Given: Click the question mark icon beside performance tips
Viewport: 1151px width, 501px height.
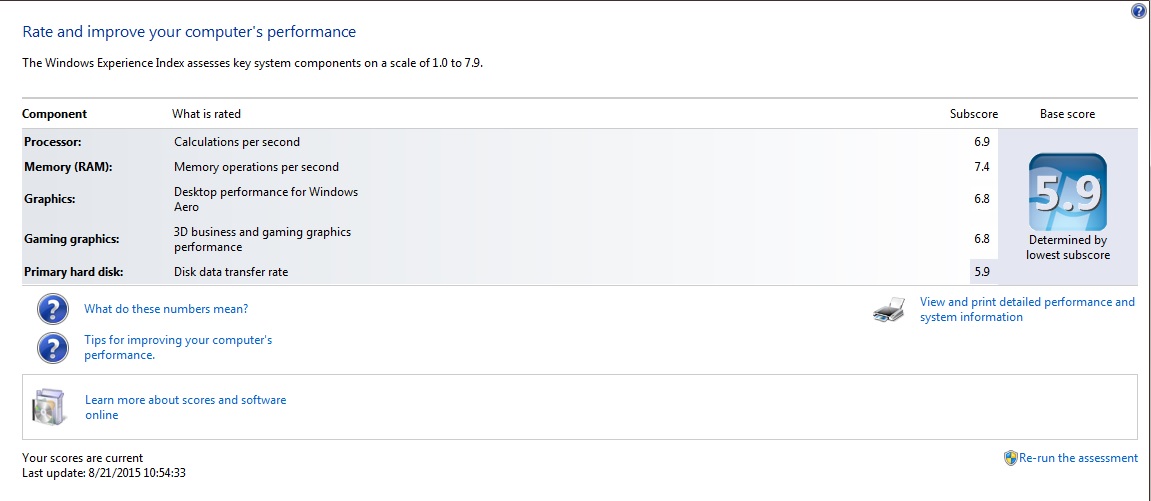Looking at the screenshot, I should click(53, 348).
